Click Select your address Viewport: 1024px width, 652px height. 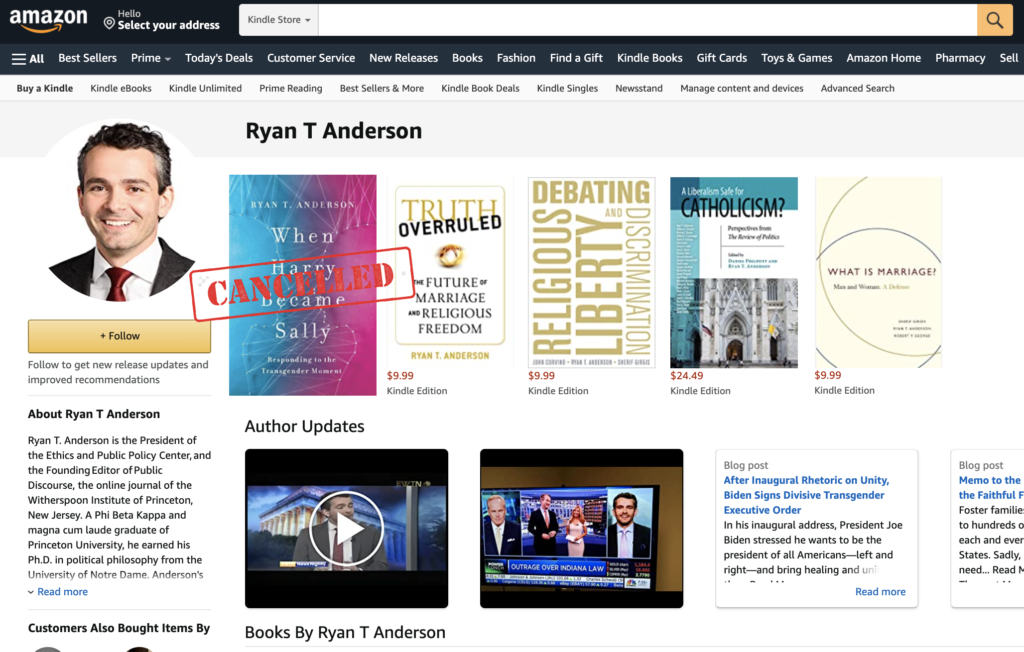tap(168, 25)
